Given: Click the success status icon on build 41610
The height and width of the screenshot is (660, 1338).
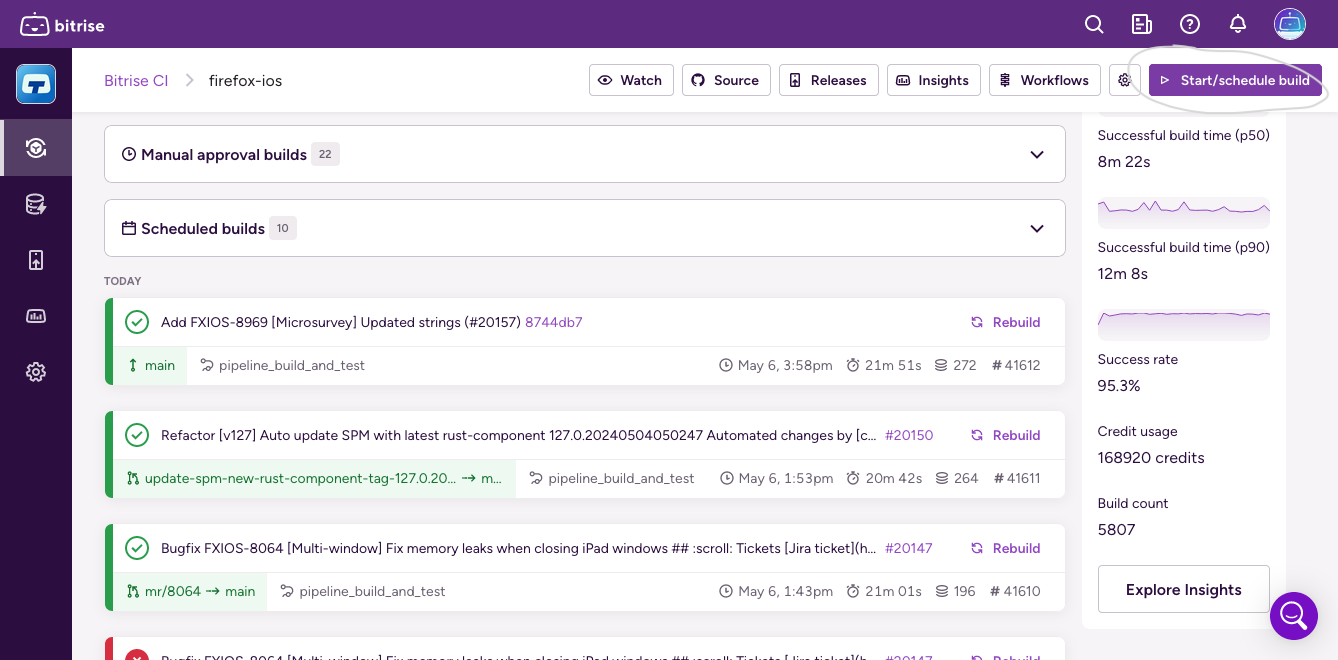Looking at the screenshot, I should coord(137,548).
